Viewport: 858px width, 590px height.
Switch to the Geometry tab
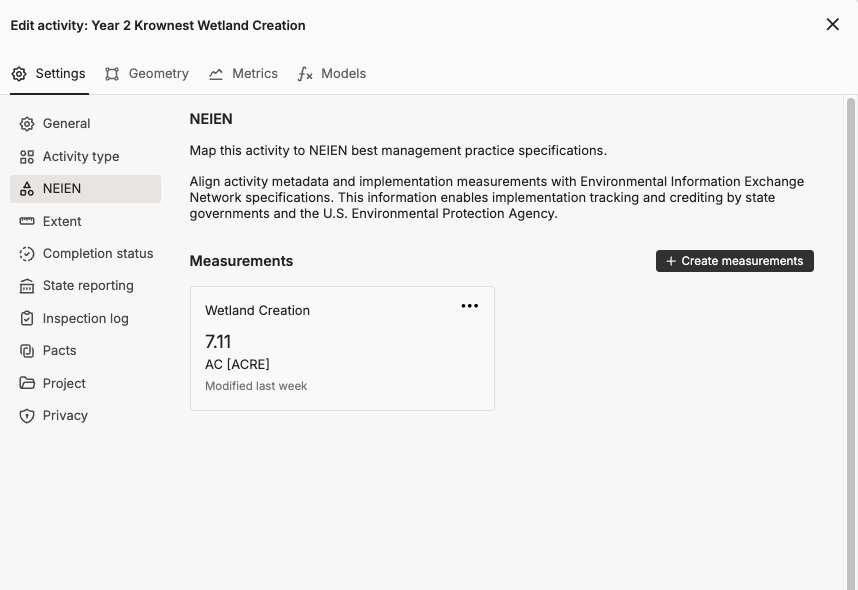click(147, 74)
